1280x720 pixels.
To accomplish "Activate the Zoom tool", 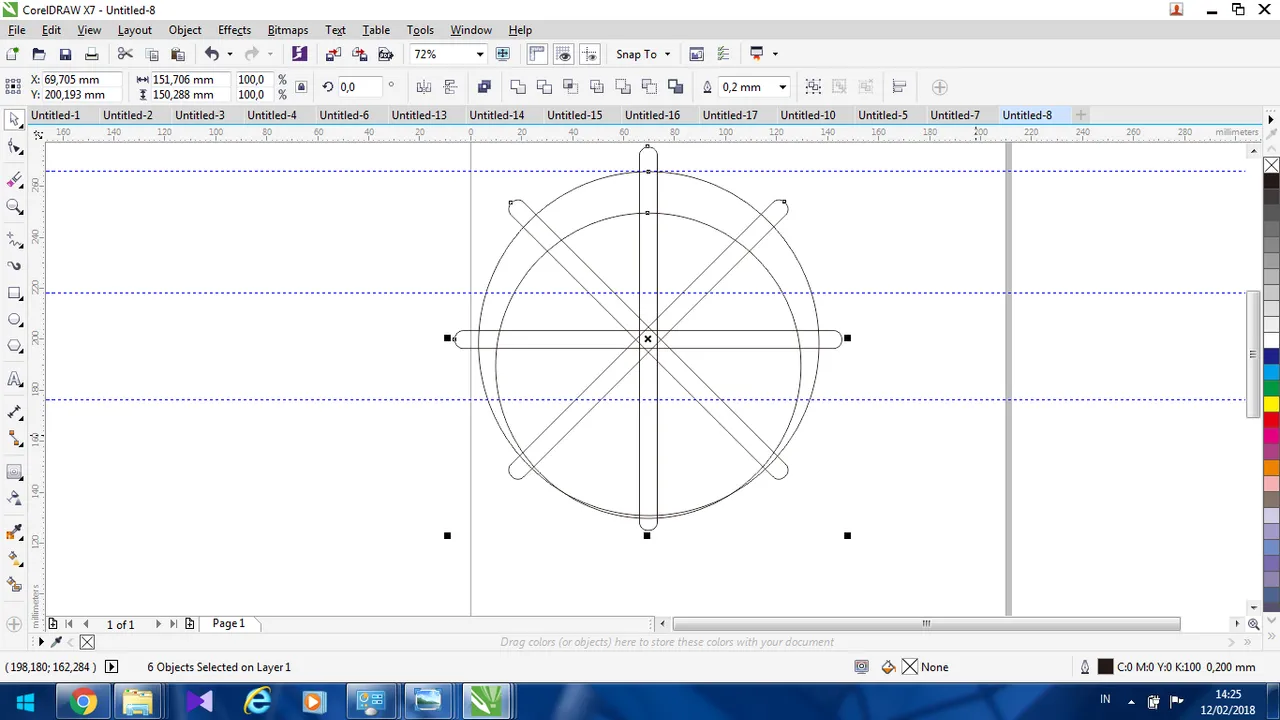I will pyautogui.click(x=15, y=207).
